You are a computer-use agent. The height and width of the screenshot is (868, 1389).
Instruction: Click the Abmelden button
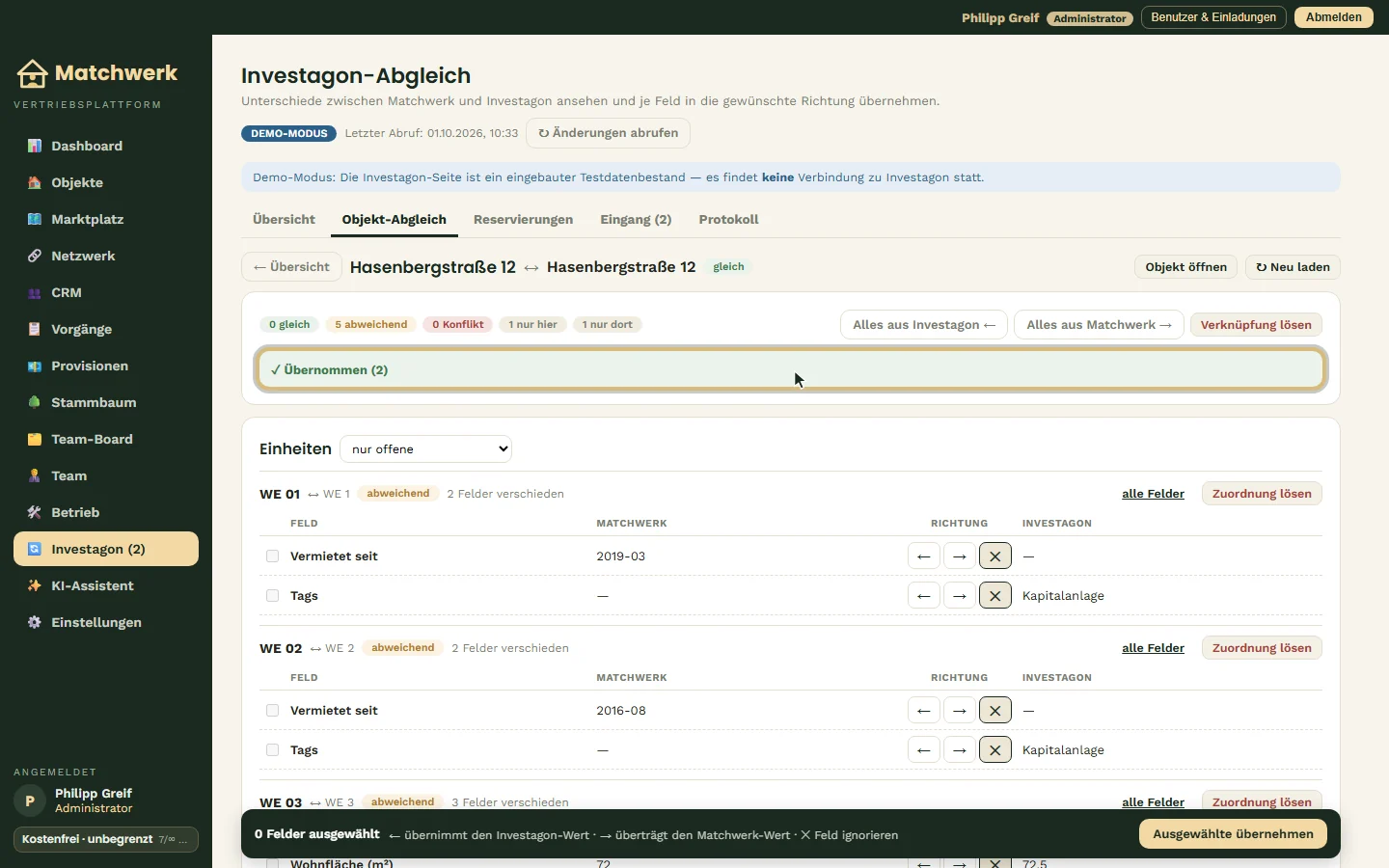1334,17
